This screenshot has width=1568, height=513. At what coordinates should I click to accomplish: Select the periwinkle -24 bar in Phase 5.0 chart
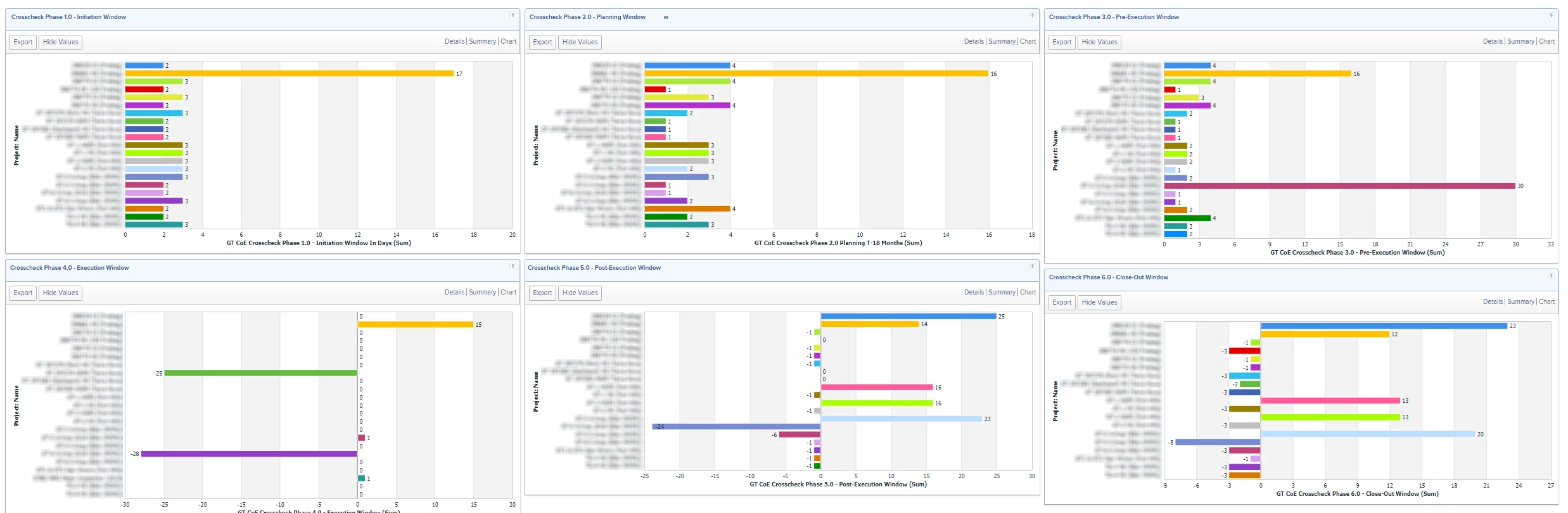pyautogui.click(x=737, y=427)
